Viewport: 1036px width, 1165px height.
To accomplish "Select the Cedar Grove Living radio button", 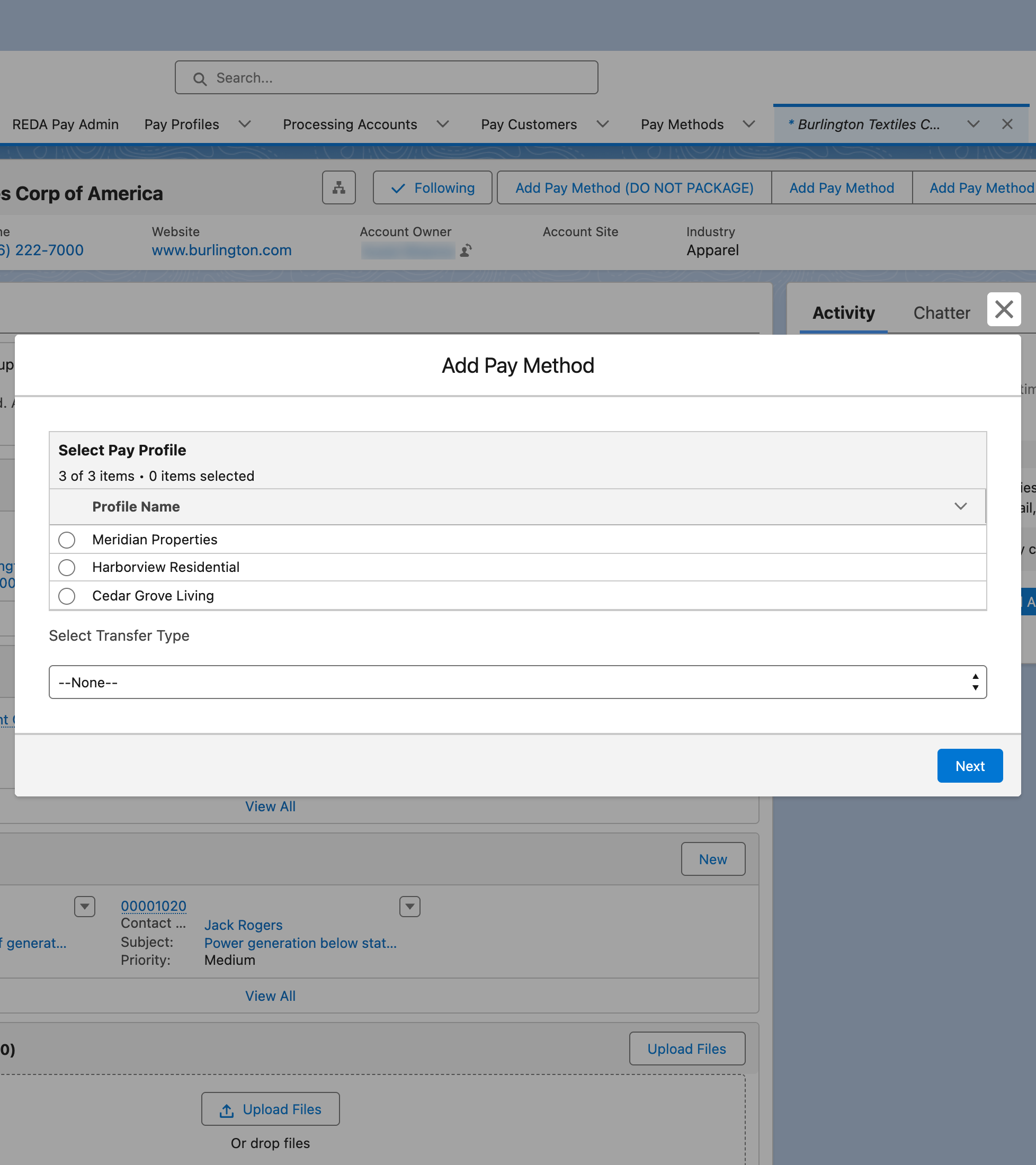I will click(67, 596).
